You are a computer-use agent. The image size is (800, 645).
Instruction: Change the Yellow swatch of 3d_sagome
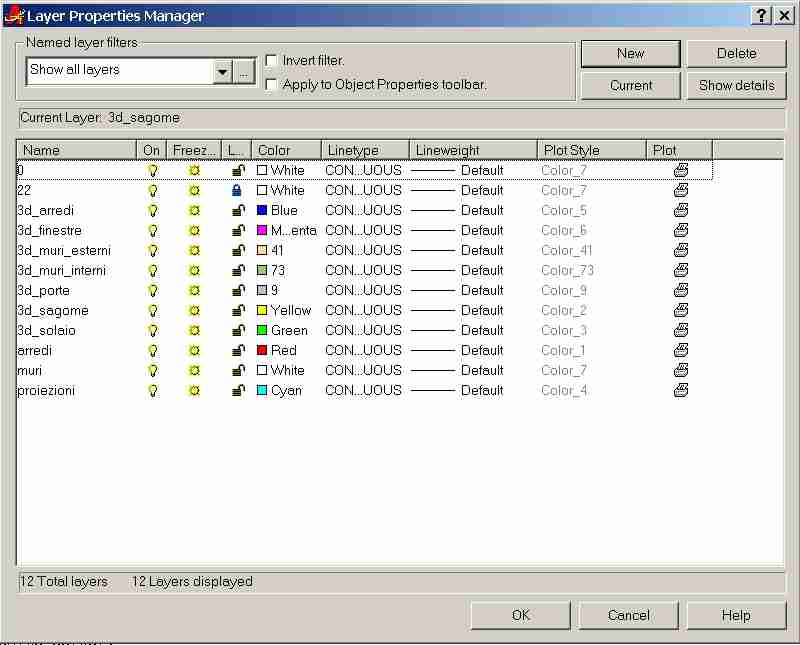(x=262, y=310)
